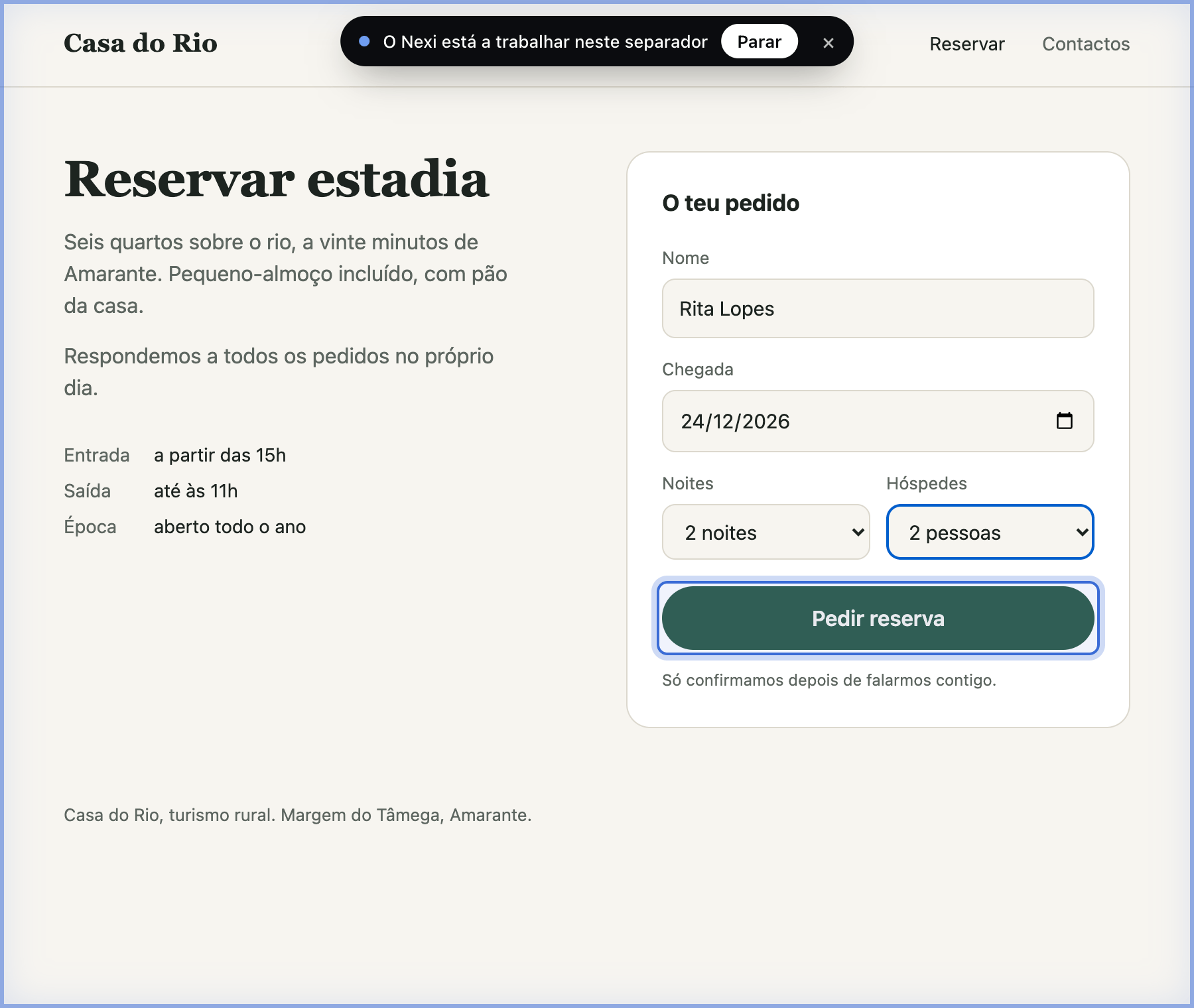The image size is (1194, 1008).
Task: Click the footer text mentioning Margem do Tâmega
Action: tap(298, 815)
